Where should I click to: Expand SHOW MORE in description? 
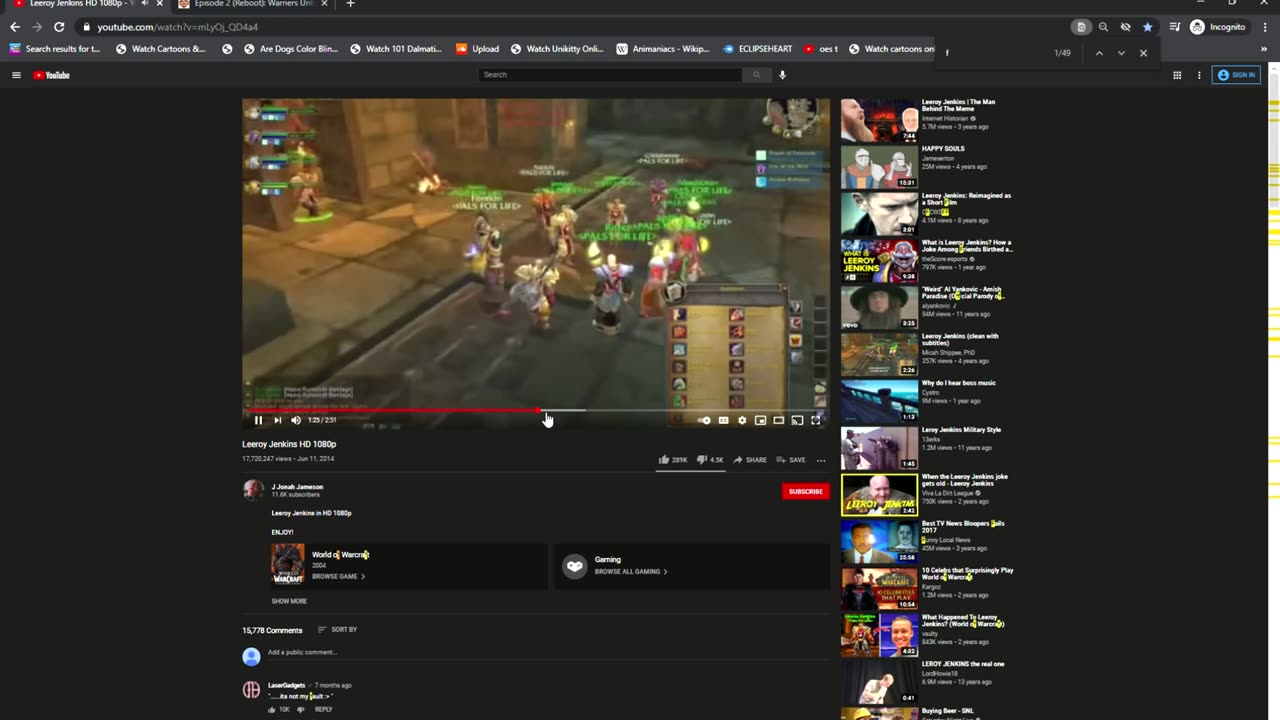tap(289, 601)
